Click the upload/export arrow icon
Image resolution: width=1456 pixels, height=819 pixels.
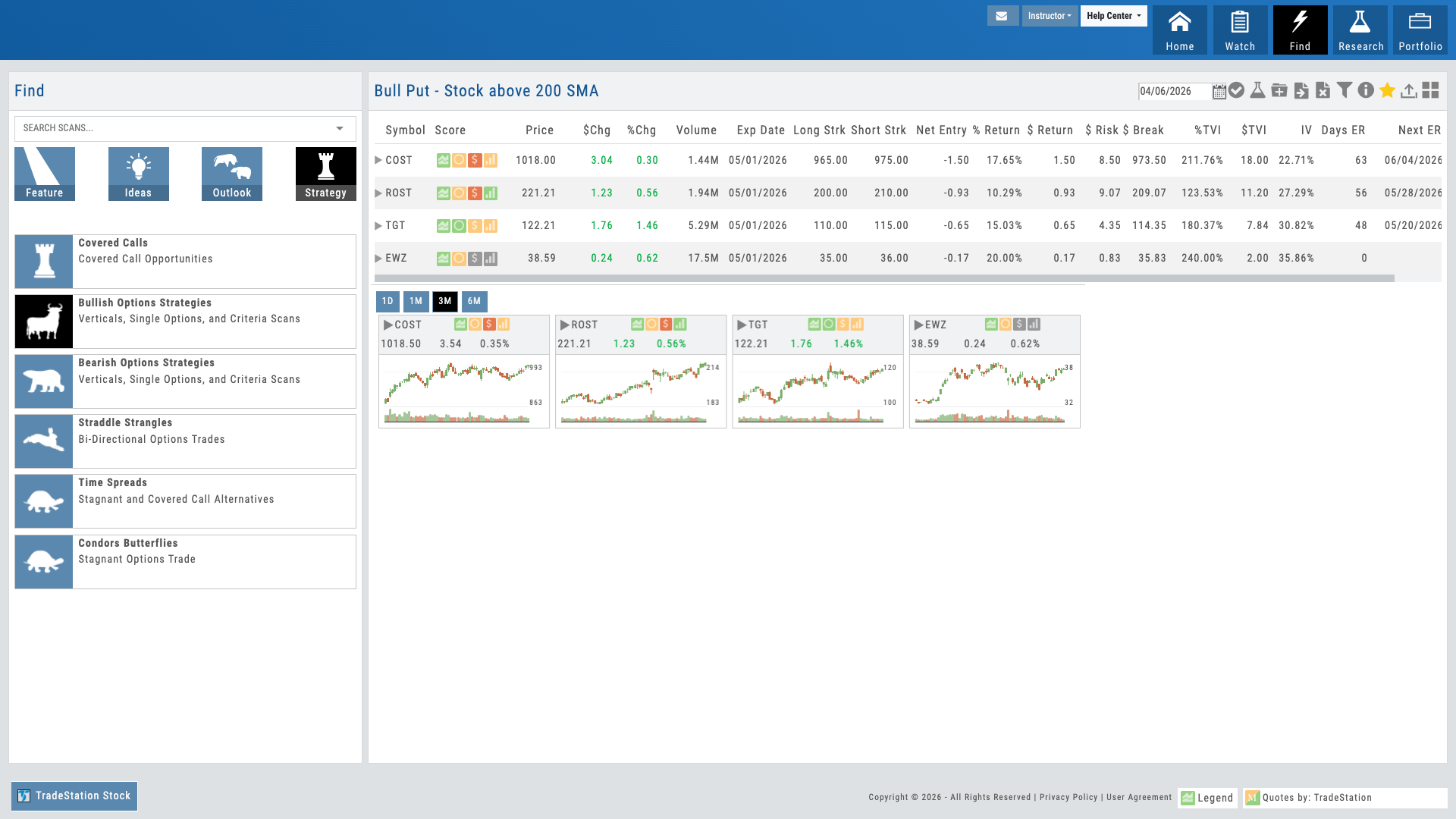pos(1408,91)
